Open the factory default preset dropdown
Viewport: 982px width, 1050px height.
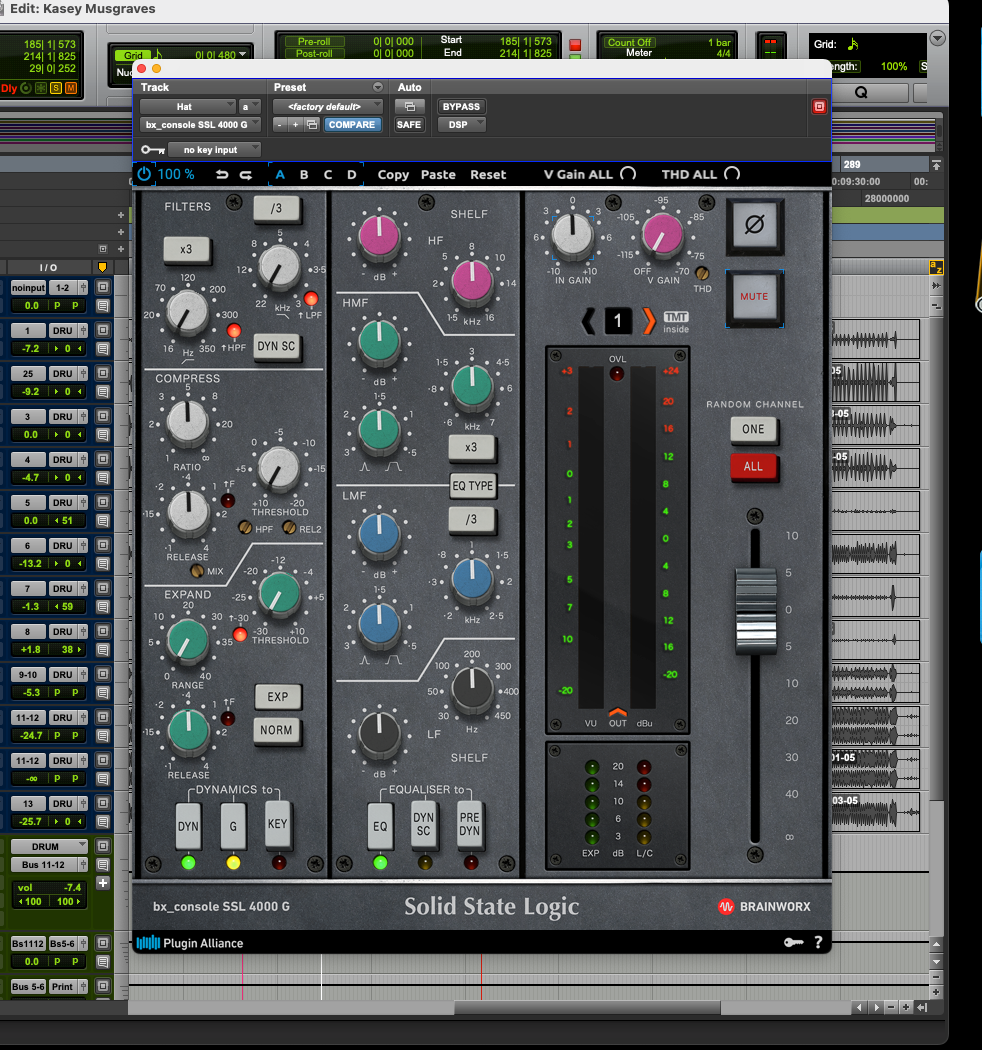tap(328, 106)
